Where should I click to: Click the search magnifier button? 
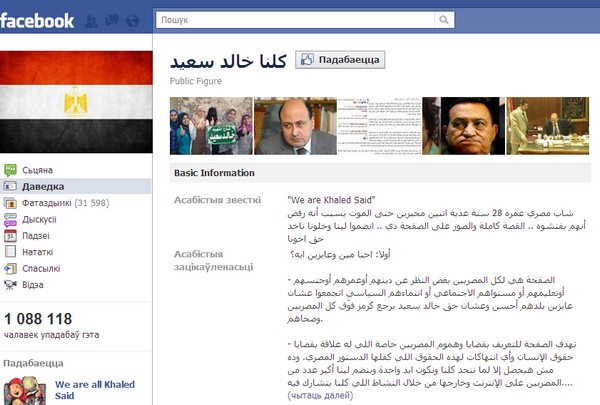(x=444, y=20)
